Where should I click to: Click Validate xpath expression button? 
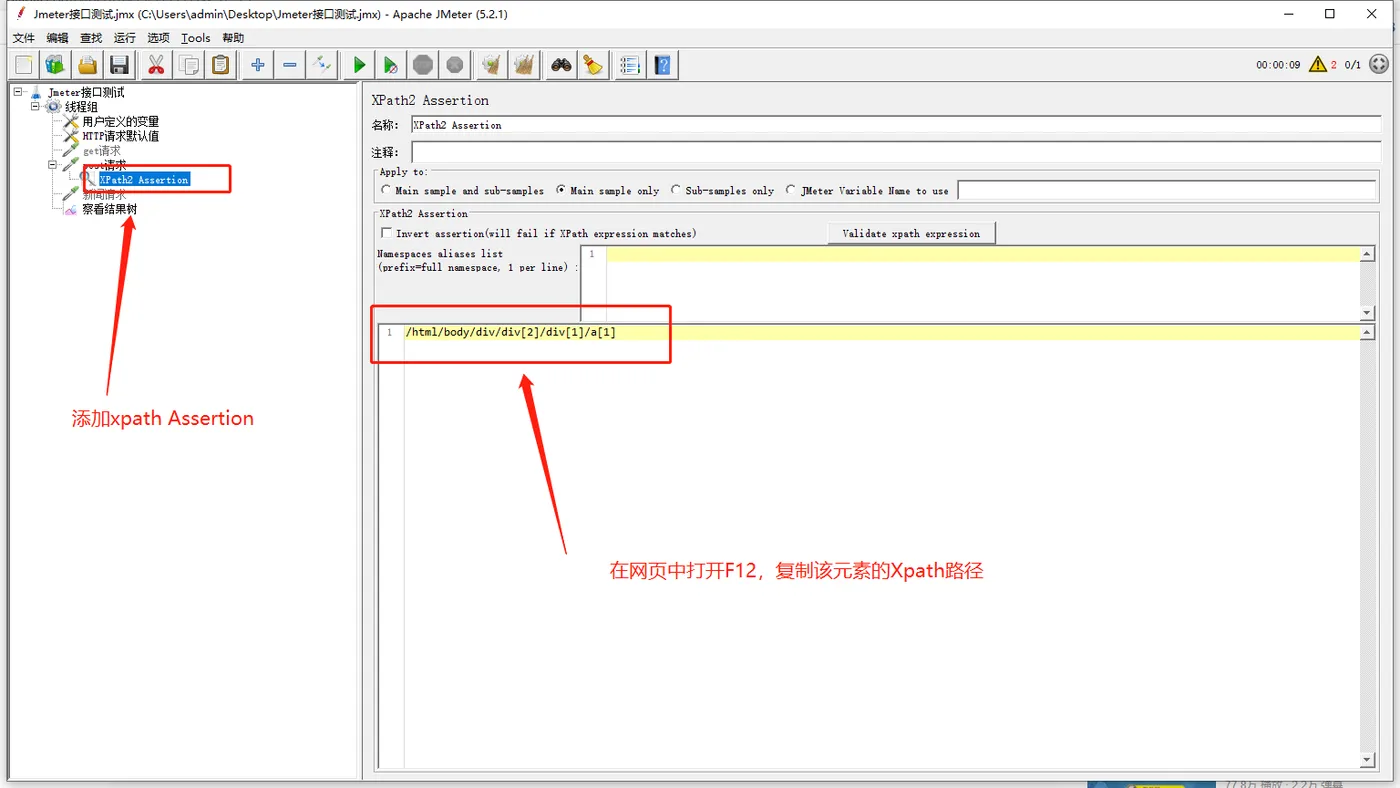coord(911,233)
